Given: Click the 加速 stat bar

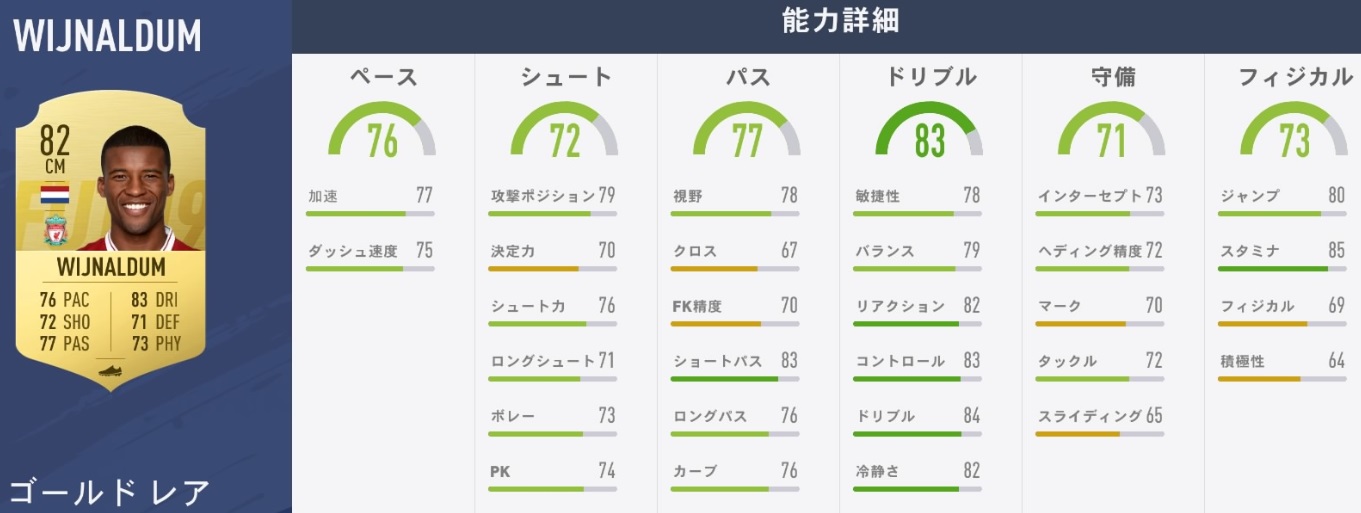Looking at the screenshot, I should 371,214.
